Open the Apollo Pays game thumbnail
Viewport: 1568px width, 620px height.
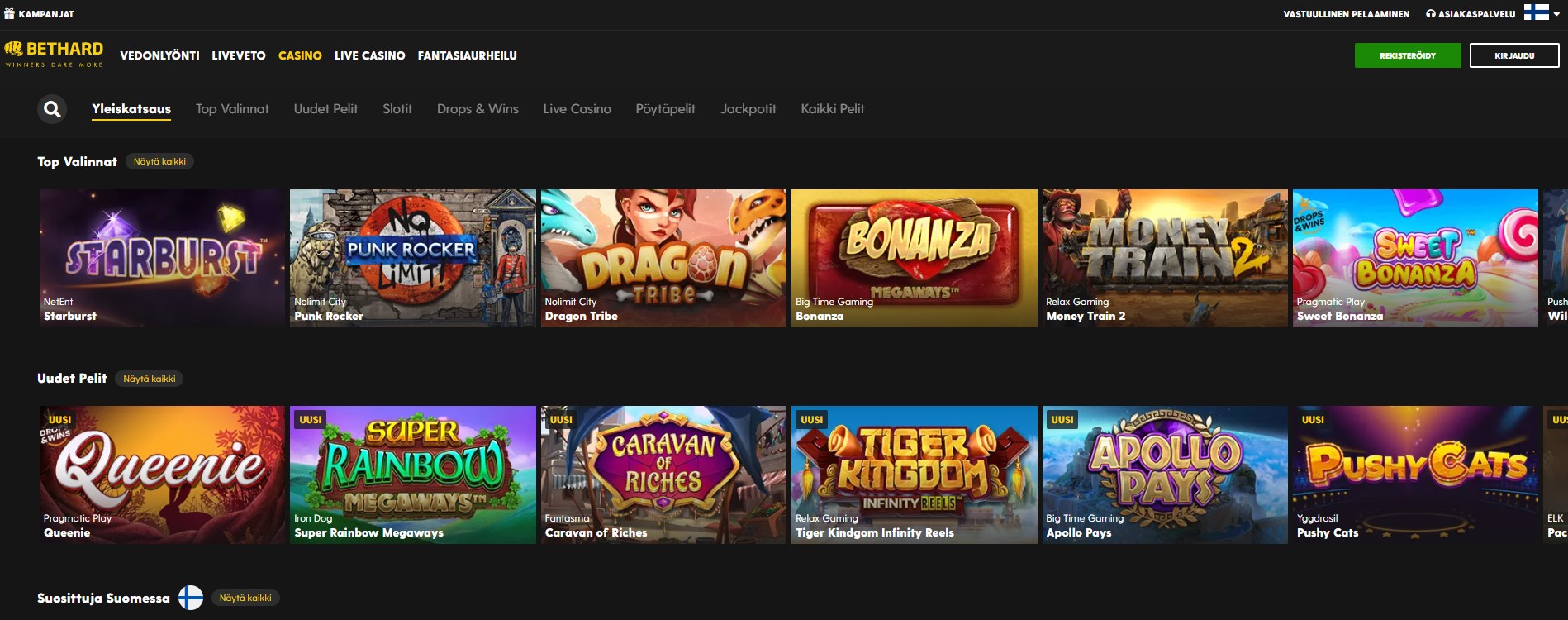(x=1165, y=475)
